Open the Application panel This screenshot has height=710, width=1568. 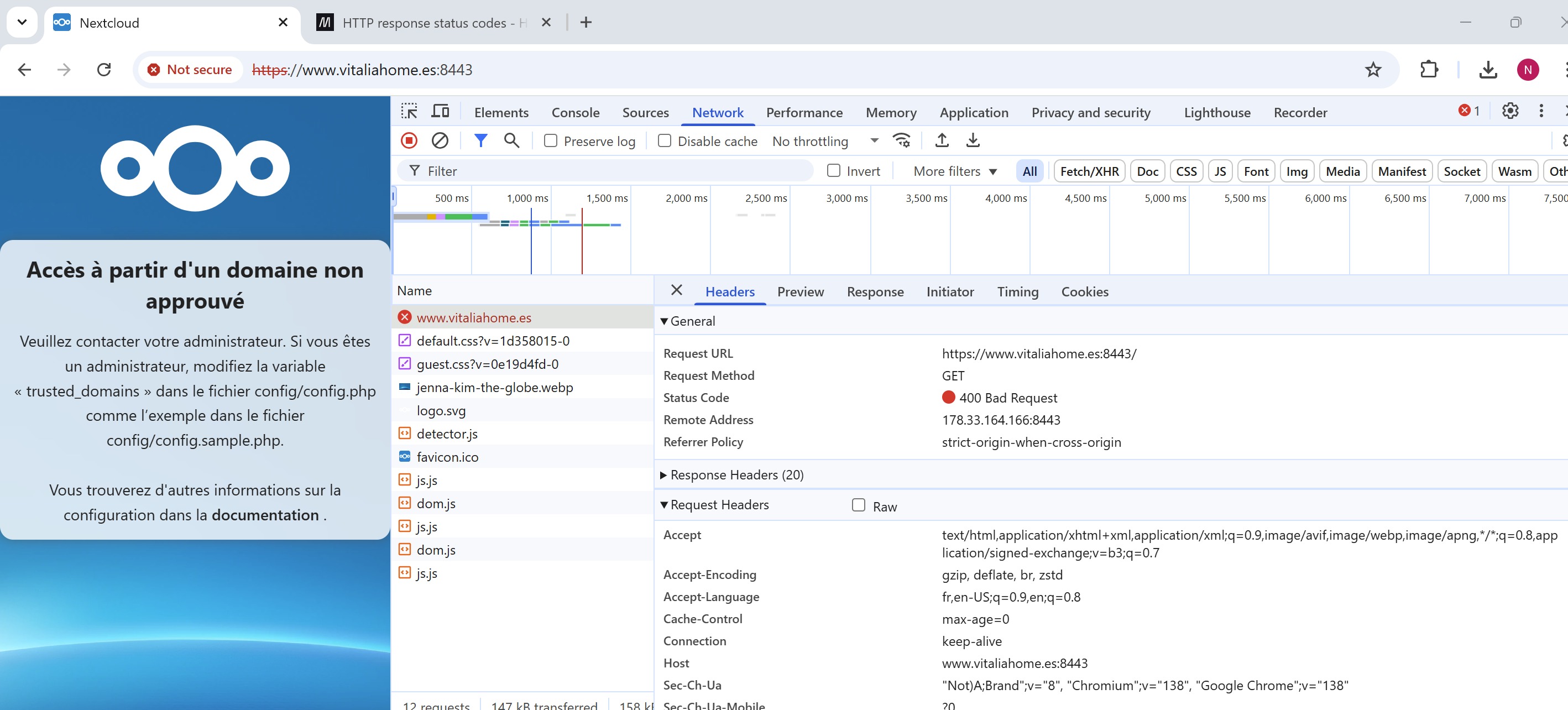pyautogui.click(x=973, y=112)
